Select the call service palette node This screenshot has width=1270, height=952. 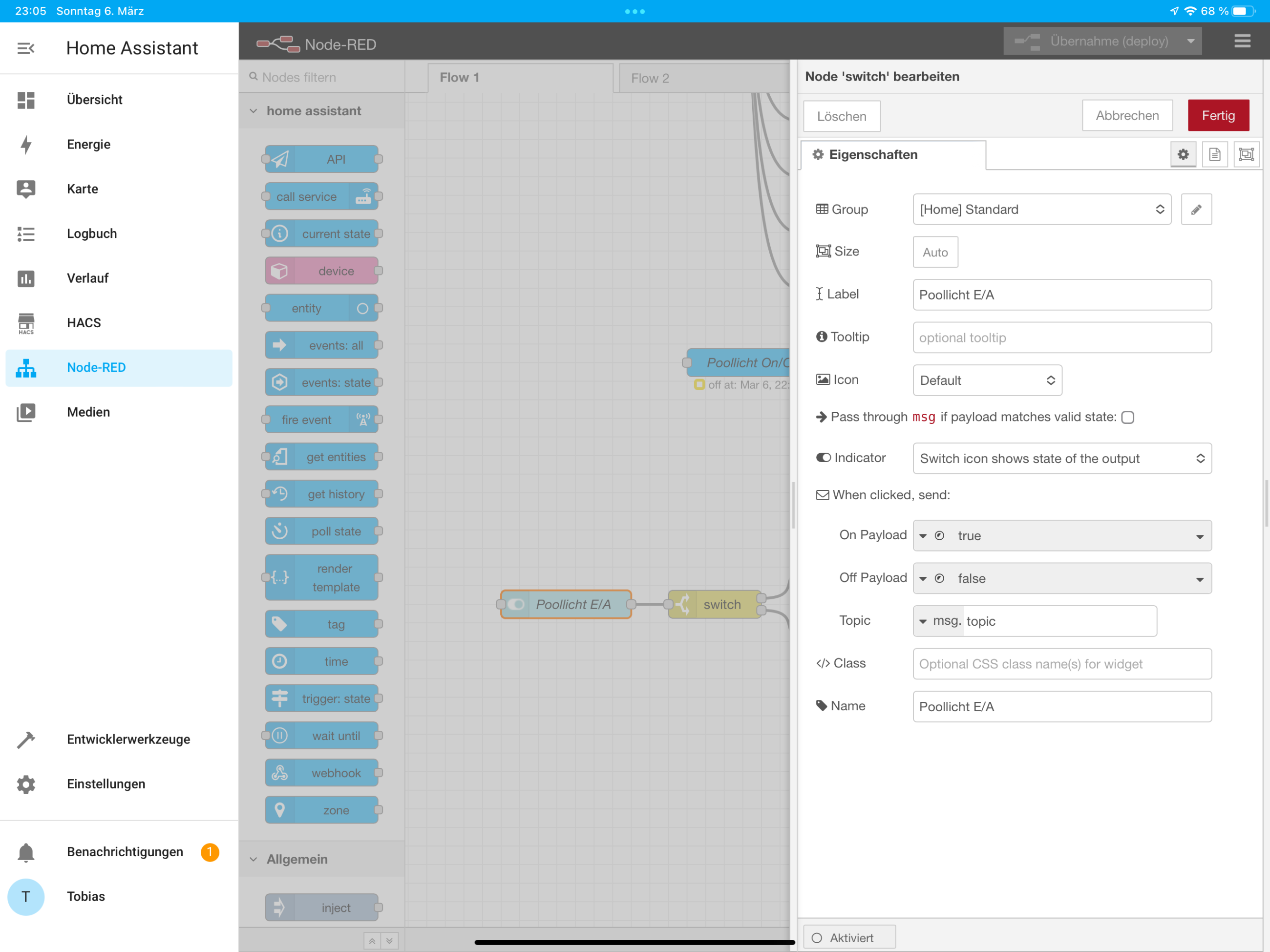pos(321,196)
